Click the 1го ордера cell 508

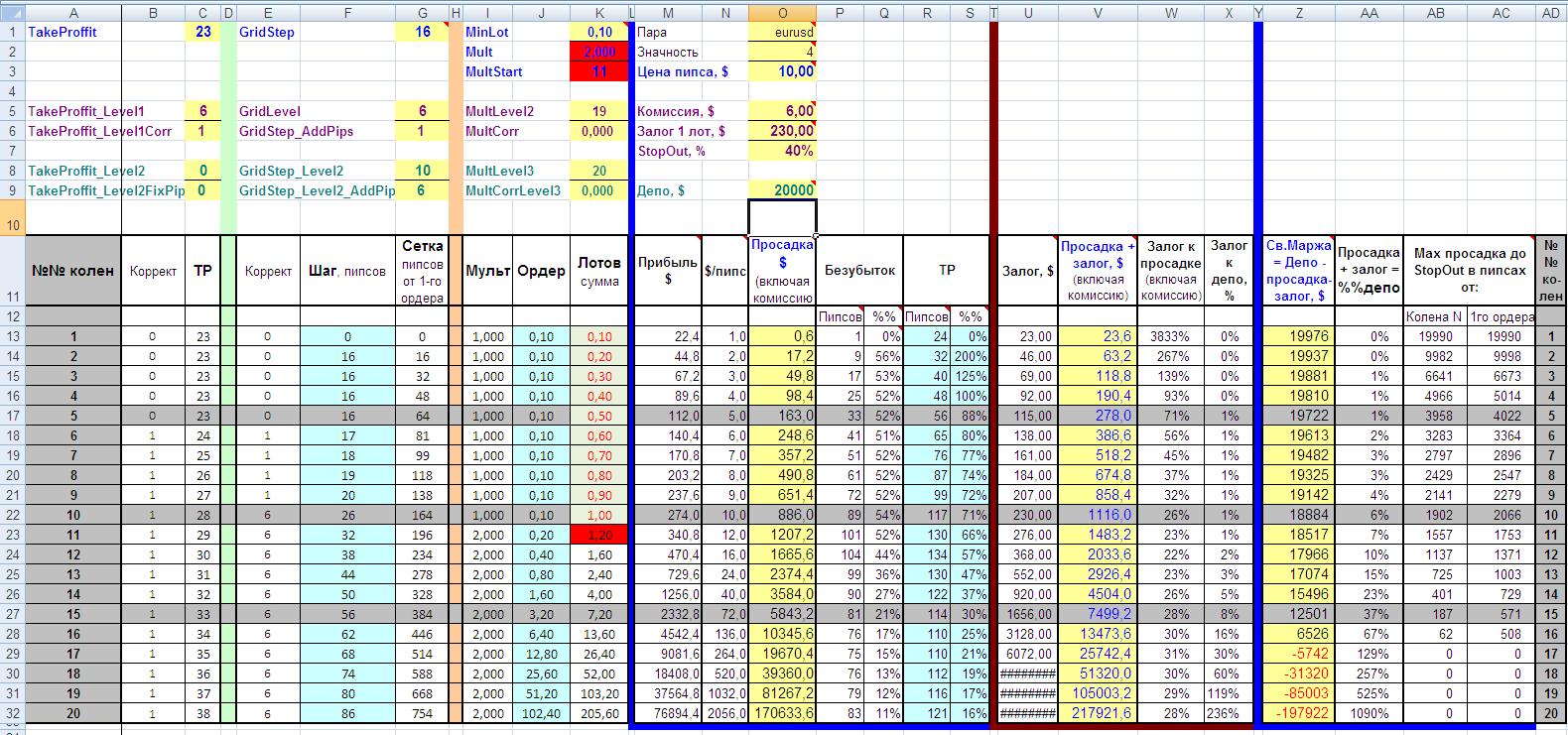tap(1501, 634)
